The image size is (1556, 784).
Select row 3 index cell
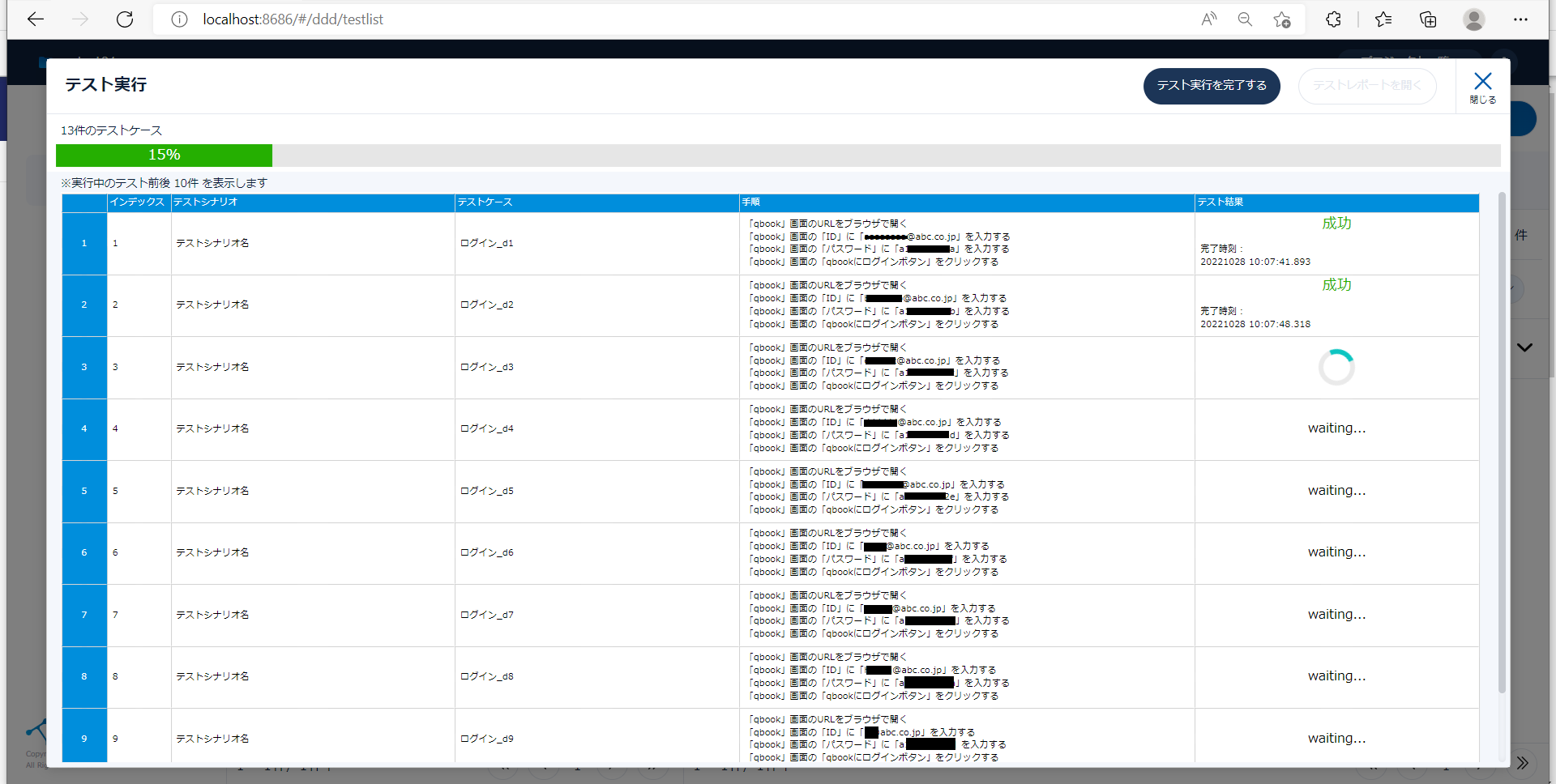84,367
